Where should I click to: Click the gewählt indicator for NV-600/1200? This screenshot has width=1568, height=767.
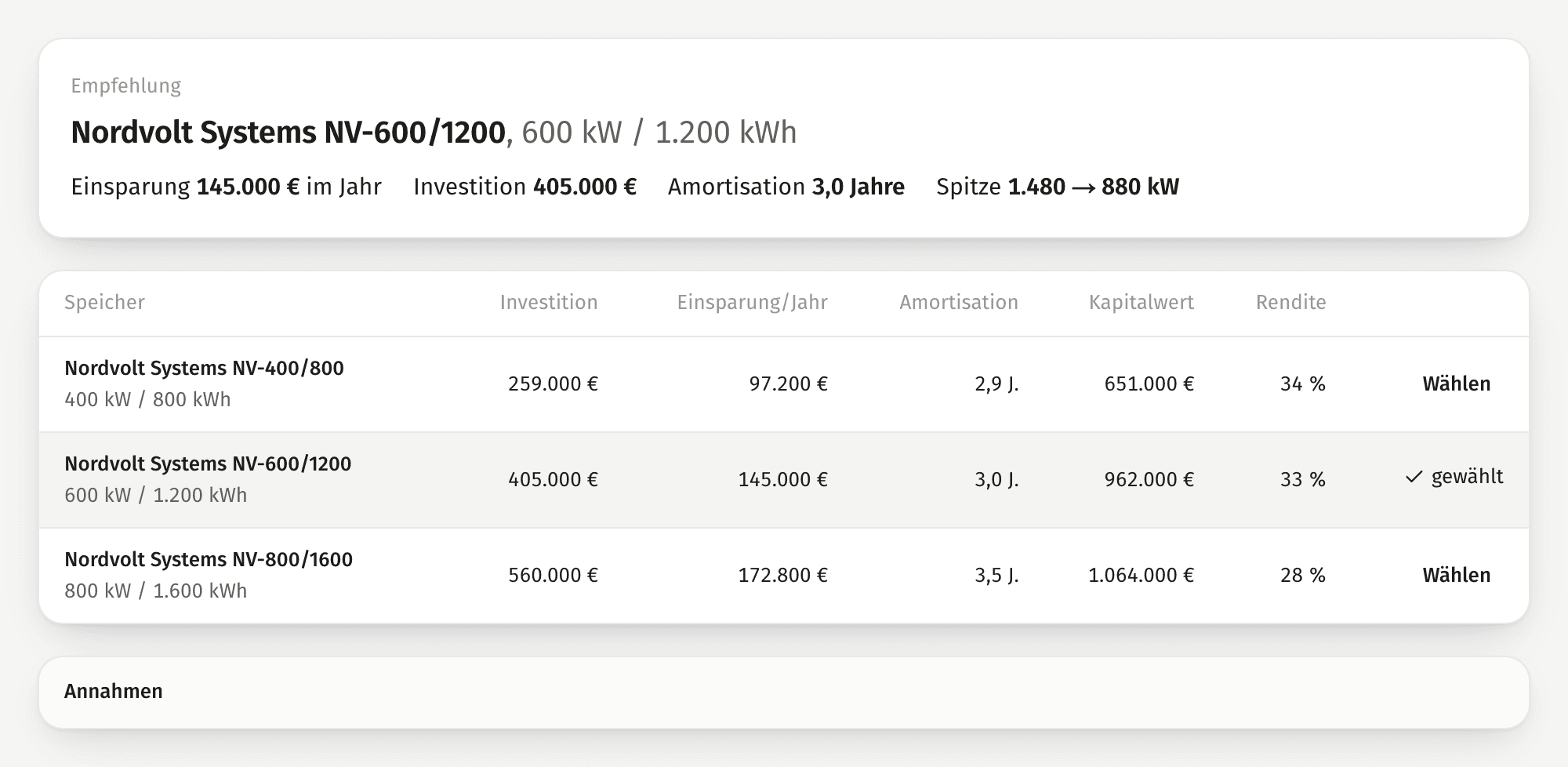(1454, 477)
